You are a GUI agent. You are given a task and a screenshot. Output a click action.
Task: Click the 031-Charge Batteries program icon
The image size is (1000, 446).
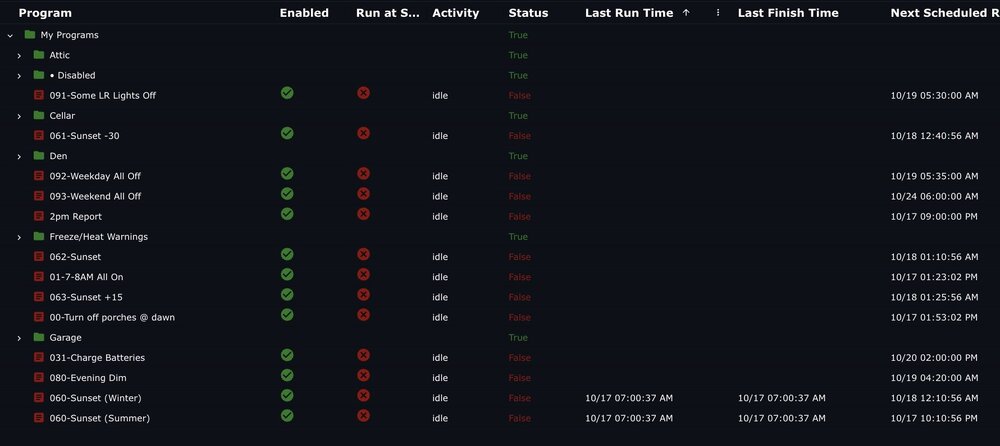[x=39, y=357]
